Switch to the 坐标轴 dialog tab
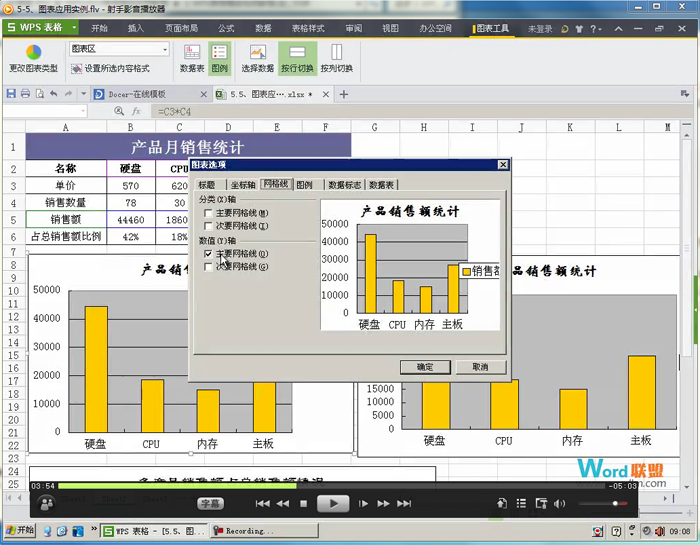The height and width of the screenshot is (545, 700). click(x=243, y=185)
